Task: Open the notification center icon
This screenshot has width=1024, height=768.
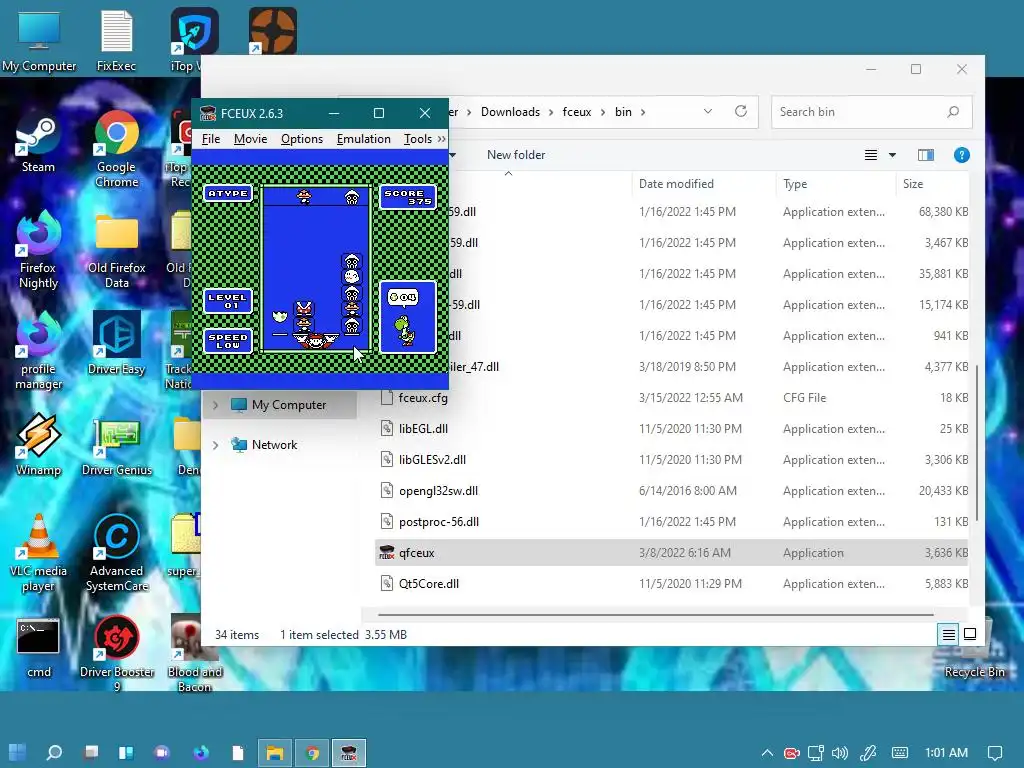Action: coord(995,753)
